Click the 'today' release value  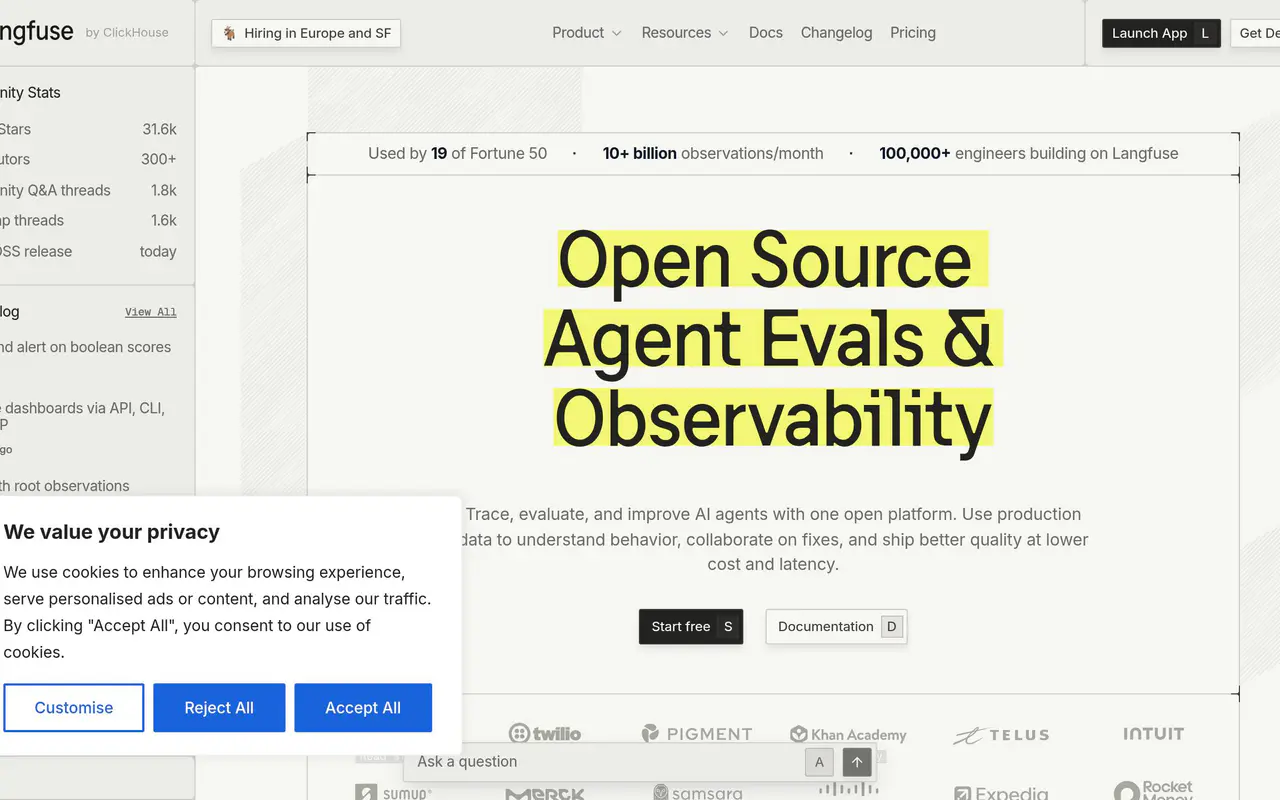click(x=158, y=251)
